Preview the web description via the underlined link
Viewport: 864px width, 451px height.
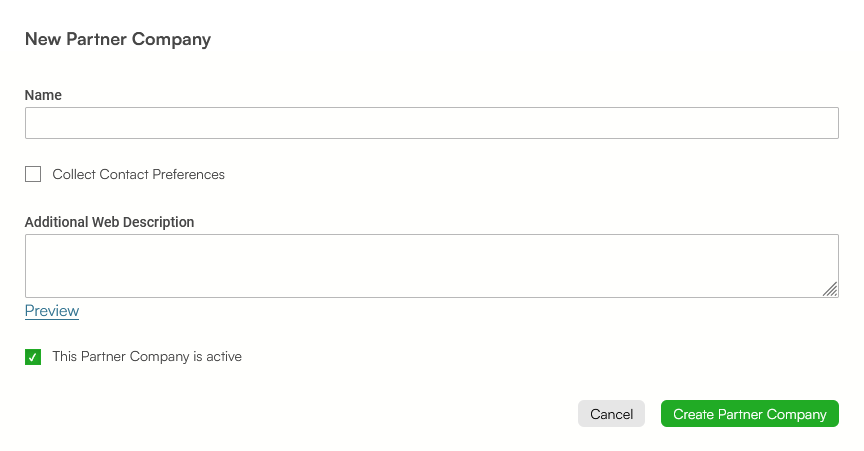52,311
